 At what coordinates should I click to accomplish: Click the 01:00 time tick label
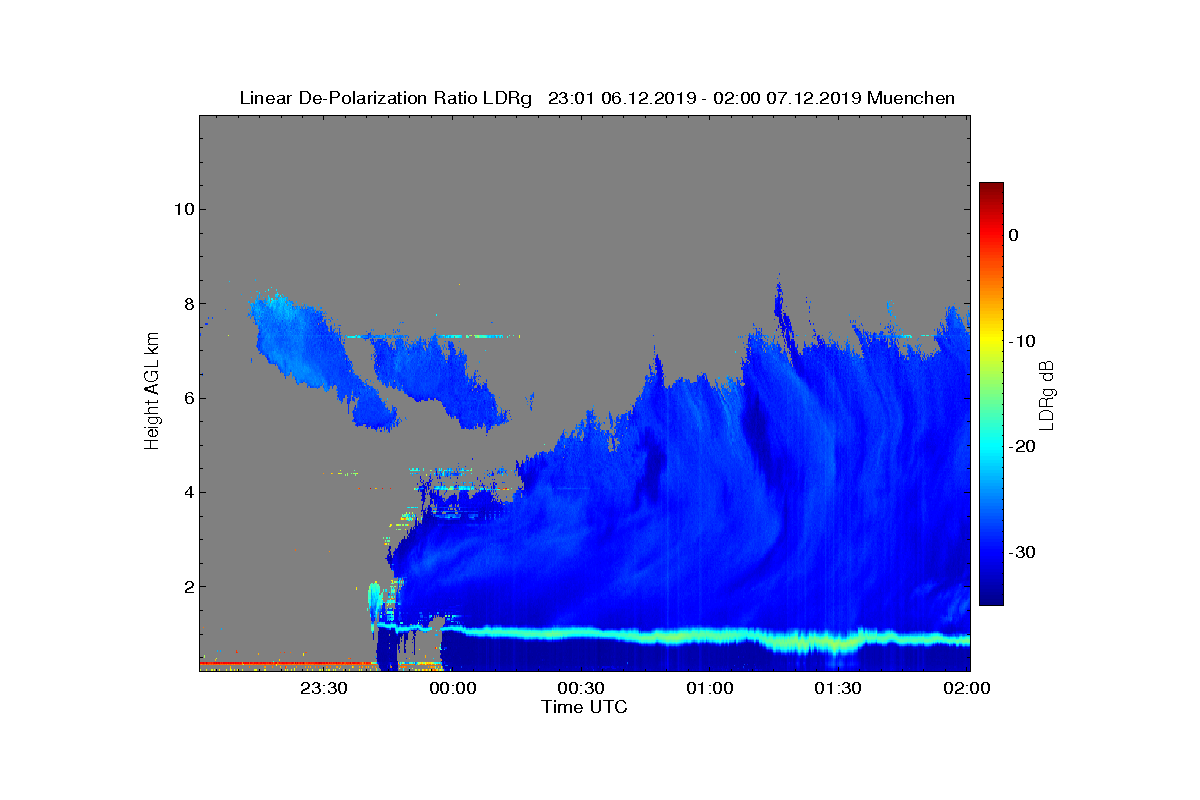point(710,688)
